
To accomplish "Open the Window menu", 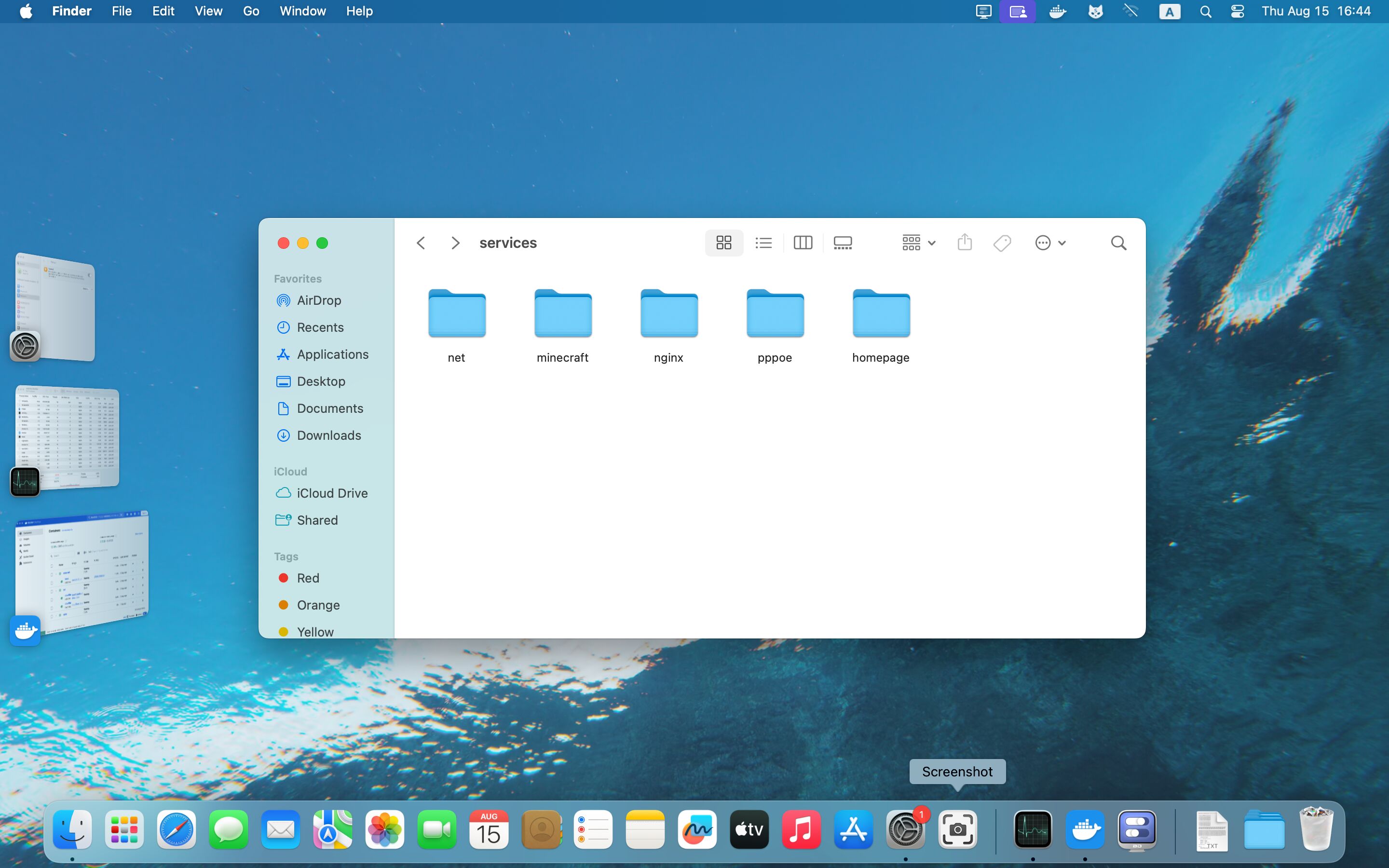I will tap(302, 11).
